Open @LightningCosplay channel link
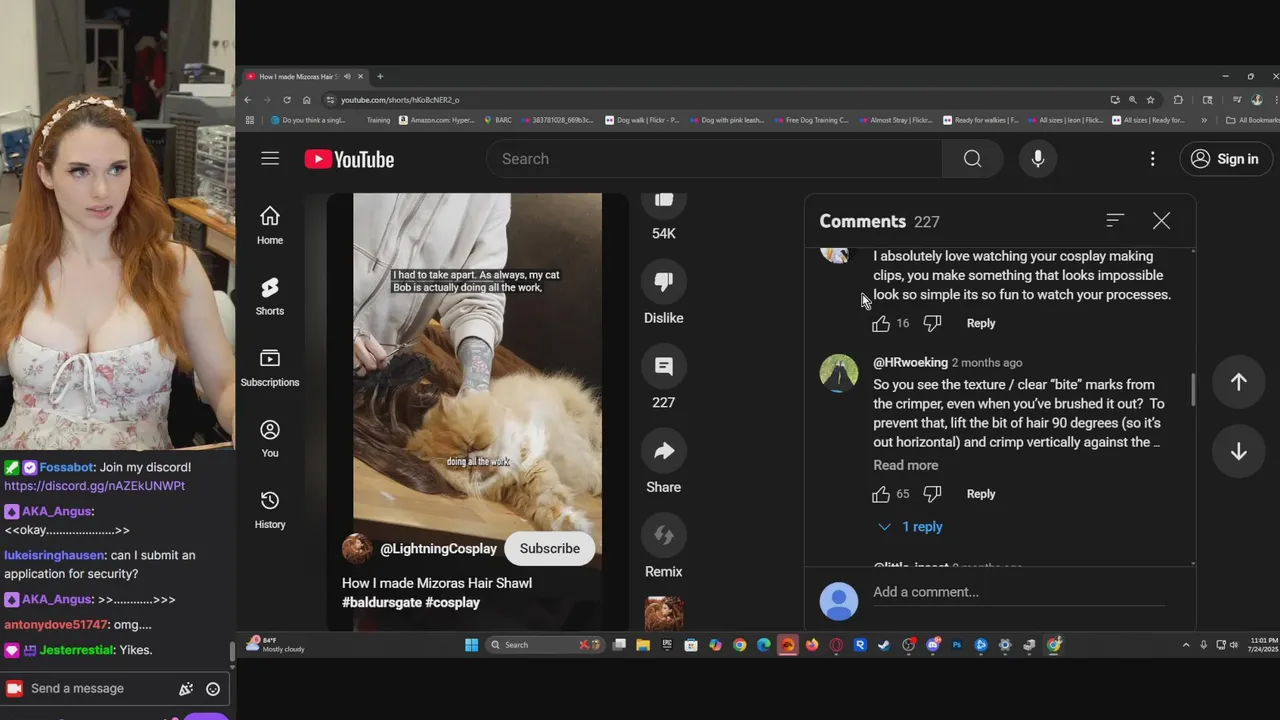 pos(438,549)
